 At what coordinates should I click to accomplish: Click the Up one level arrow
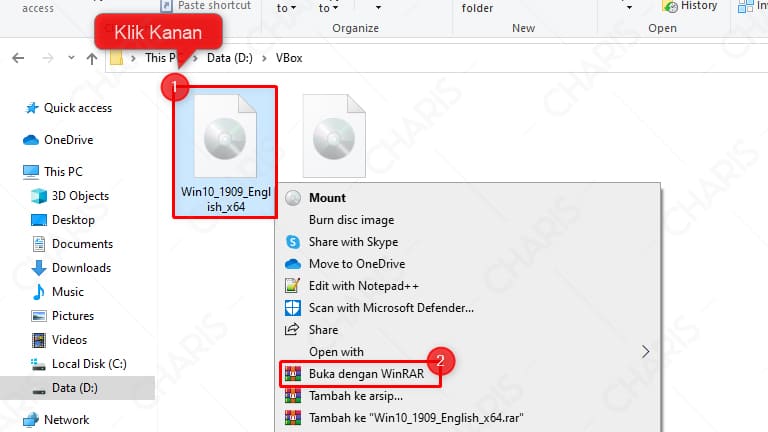[92, 58]
